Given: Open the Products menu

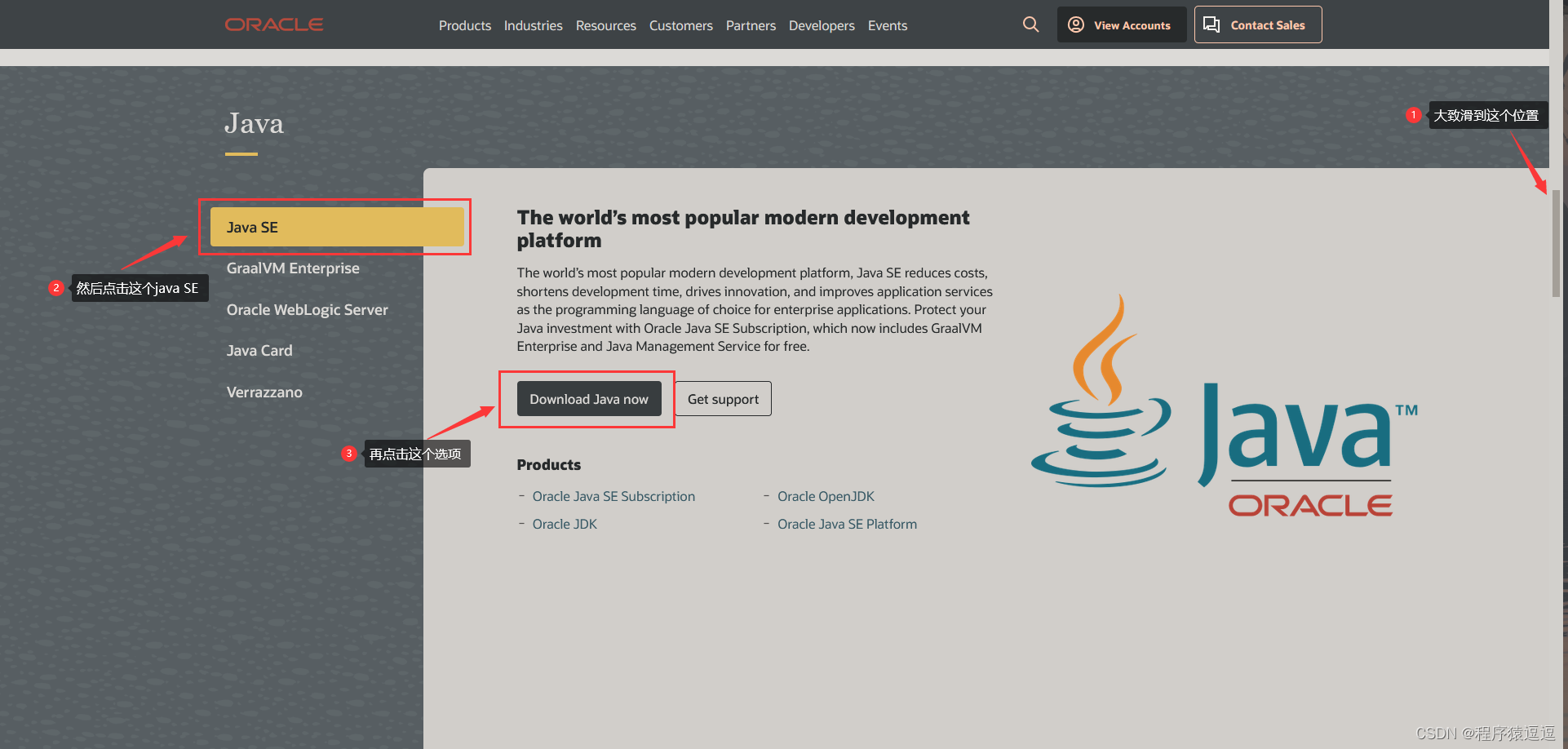Looking at the screenshot, I should coord(465,25).
